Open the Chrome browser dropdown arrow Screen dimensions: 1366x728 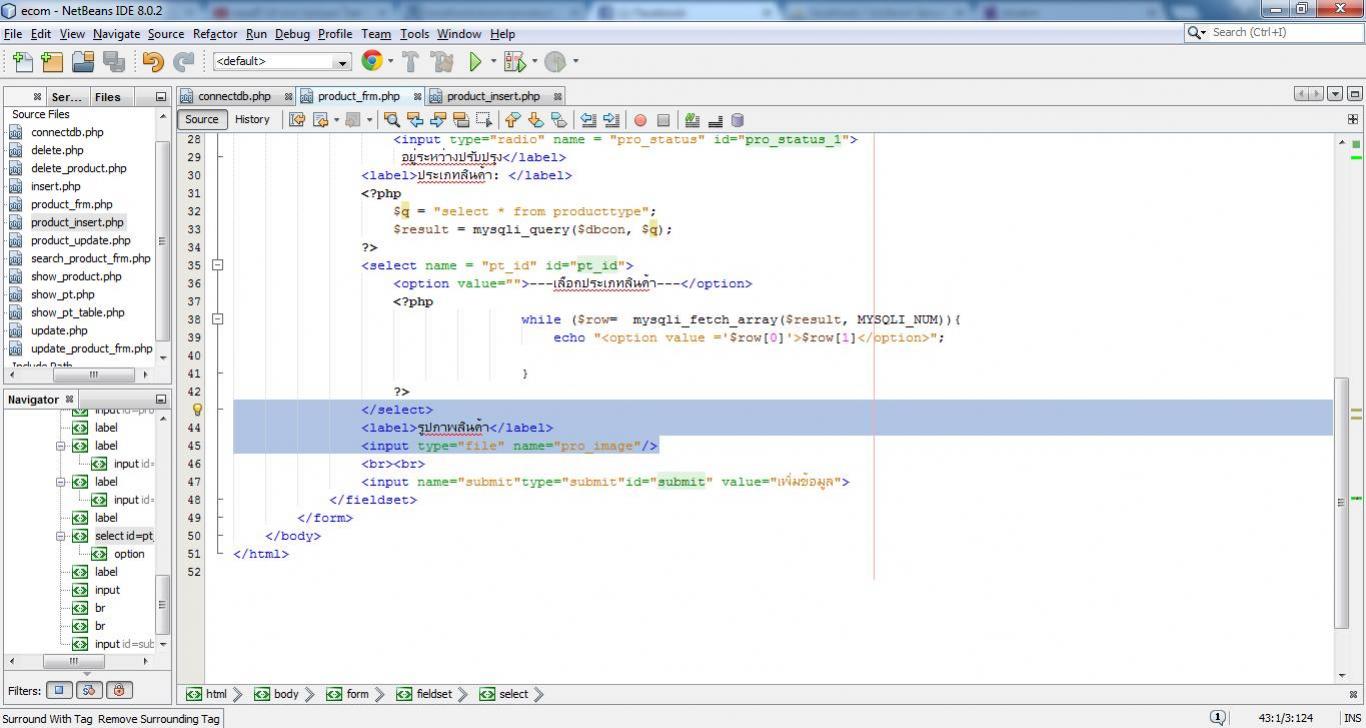391,61
